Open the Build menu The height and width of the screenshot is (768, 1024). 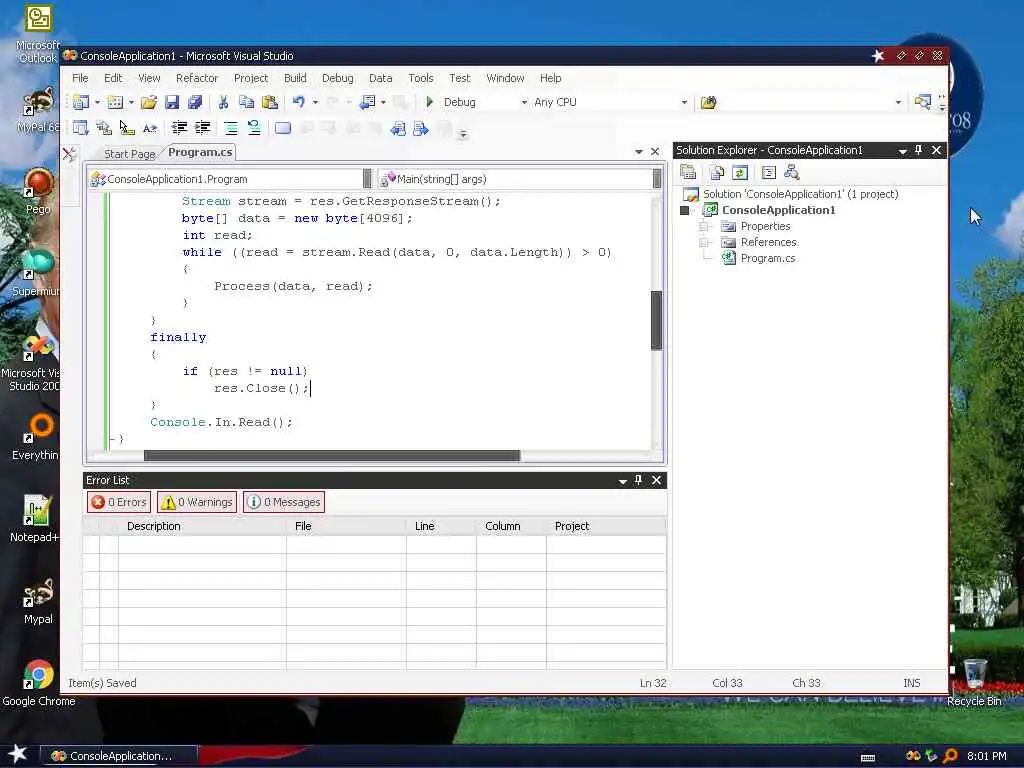click(x=295, y=78)
